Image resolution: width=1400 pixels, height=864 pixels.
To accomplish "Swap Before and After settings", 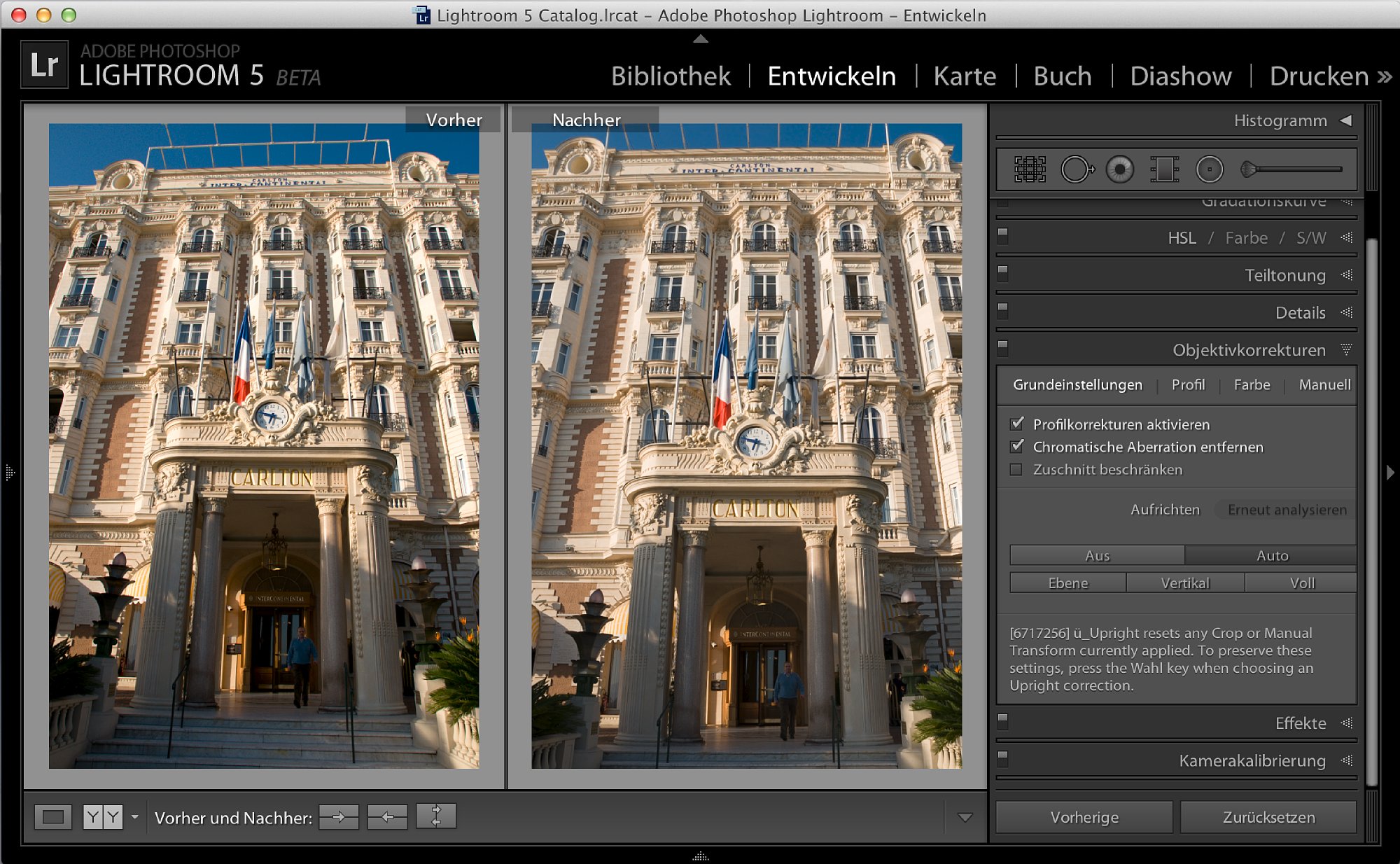I will (436, 816).
